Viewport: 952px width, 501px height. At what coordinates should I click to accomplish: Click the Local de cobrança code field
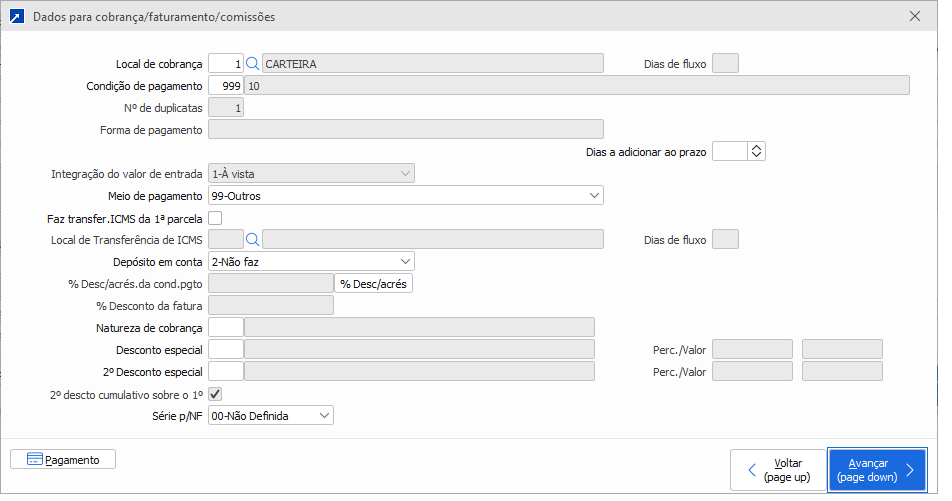tap(226, 63)
